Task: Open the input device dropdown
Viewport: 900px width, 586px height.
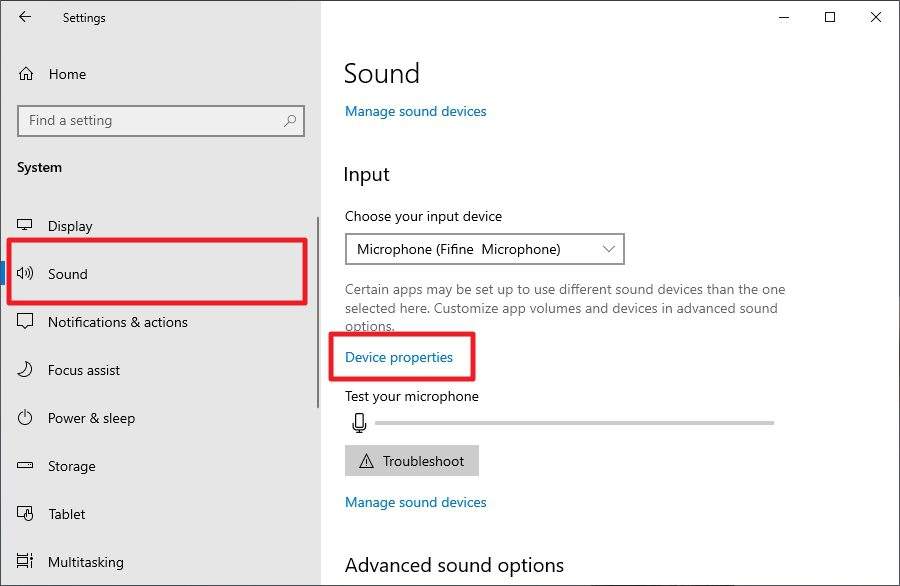Action: (609, 249)
